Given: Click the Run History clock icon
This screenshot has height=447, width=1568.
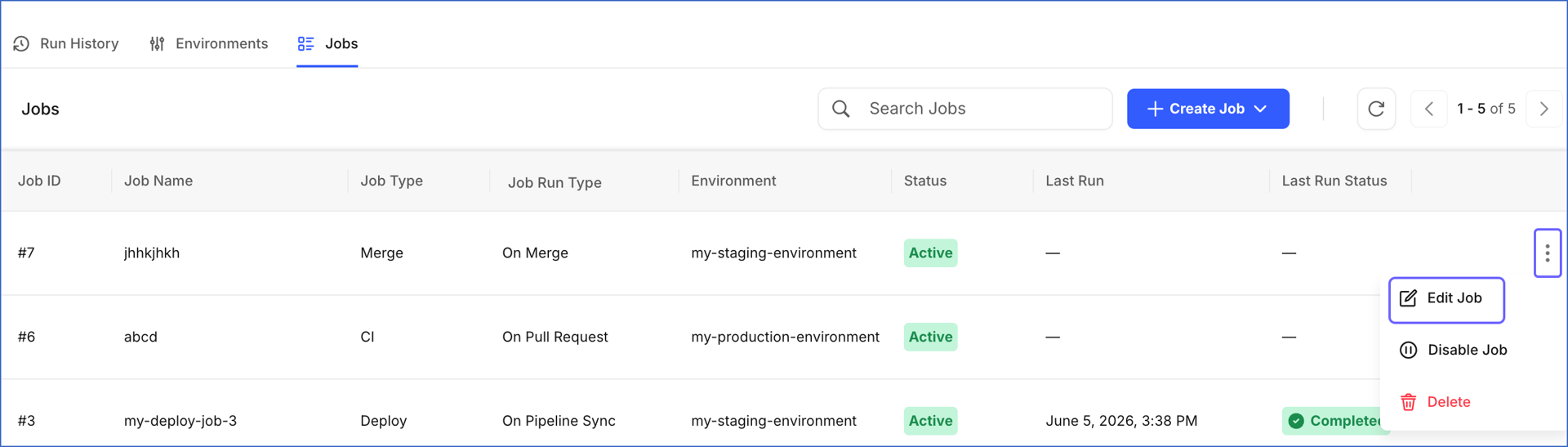Looking at the screenshot, I should click(x=22, y=43).
